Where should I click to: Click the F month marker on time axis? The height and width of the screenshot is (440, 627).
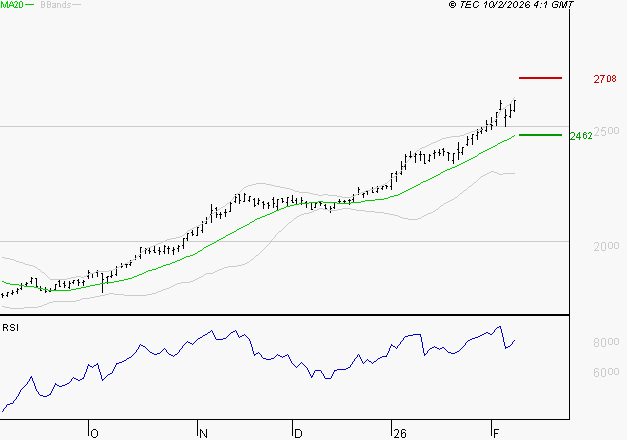pyautogui.click(x=496, y=434)
